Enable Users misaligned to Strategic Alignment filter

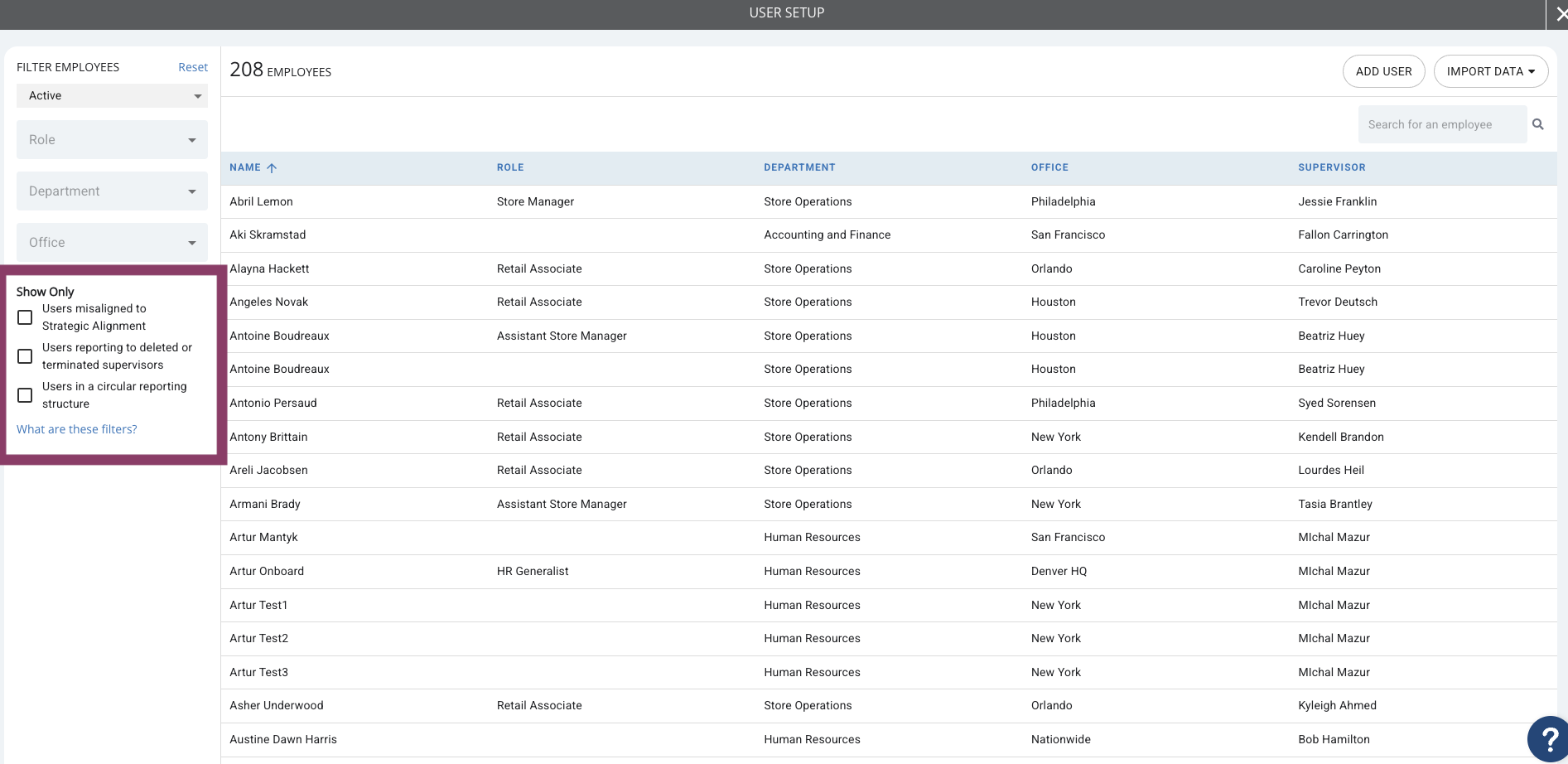point(25,317)
